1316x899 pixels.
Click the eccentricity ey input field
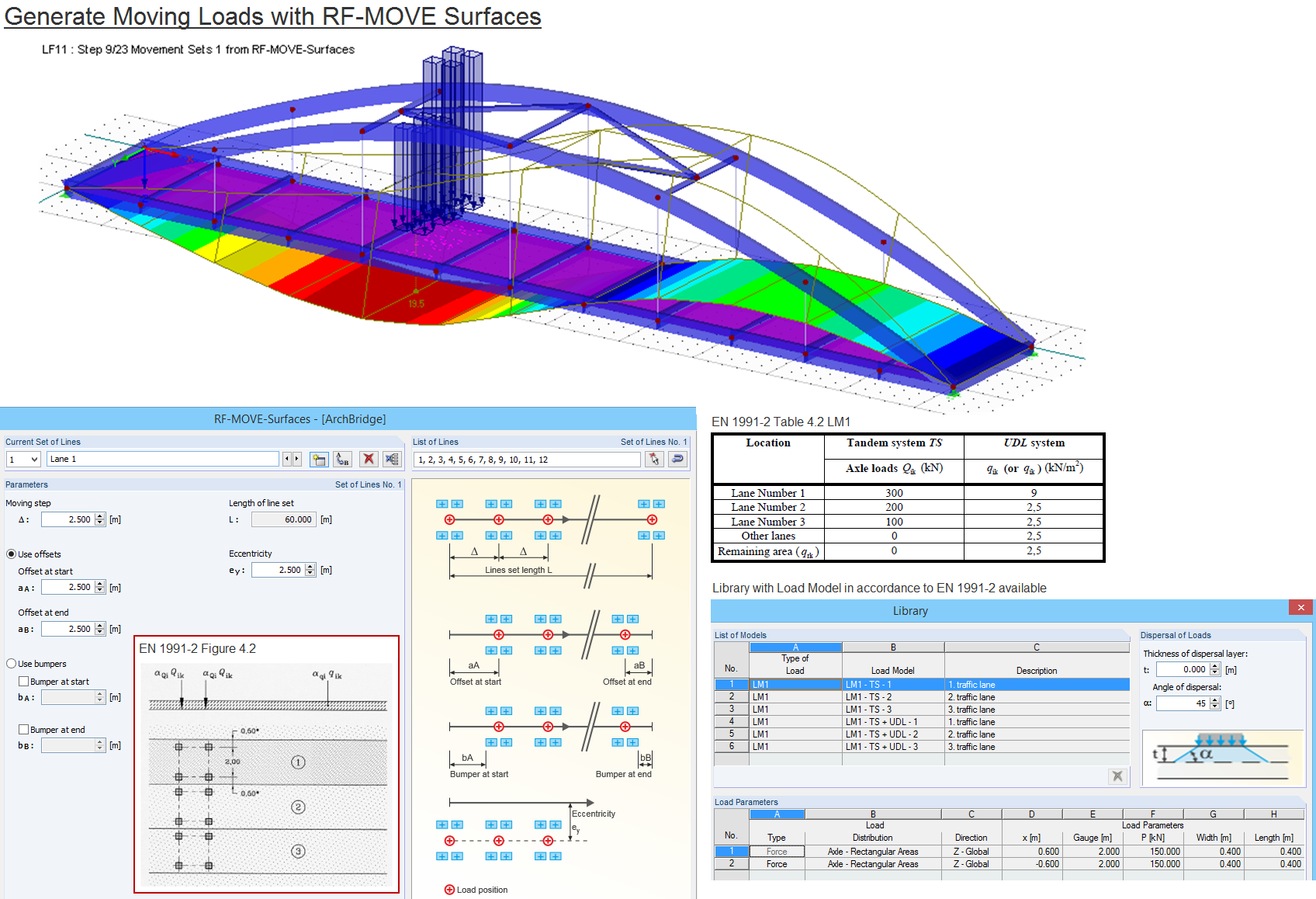[x=278, y=570]
